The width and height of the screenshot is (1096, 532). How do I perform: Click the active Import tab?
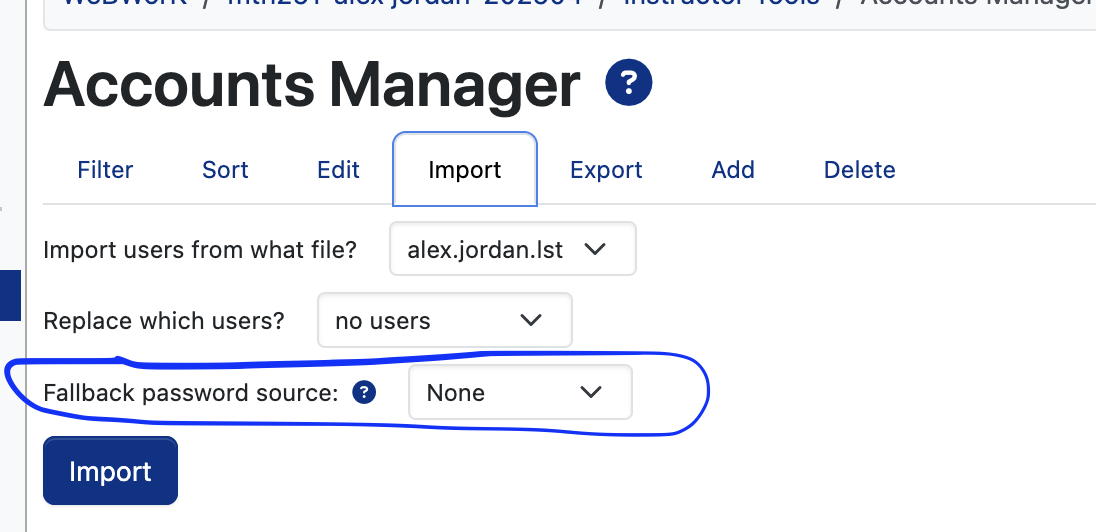coord(465,170)
